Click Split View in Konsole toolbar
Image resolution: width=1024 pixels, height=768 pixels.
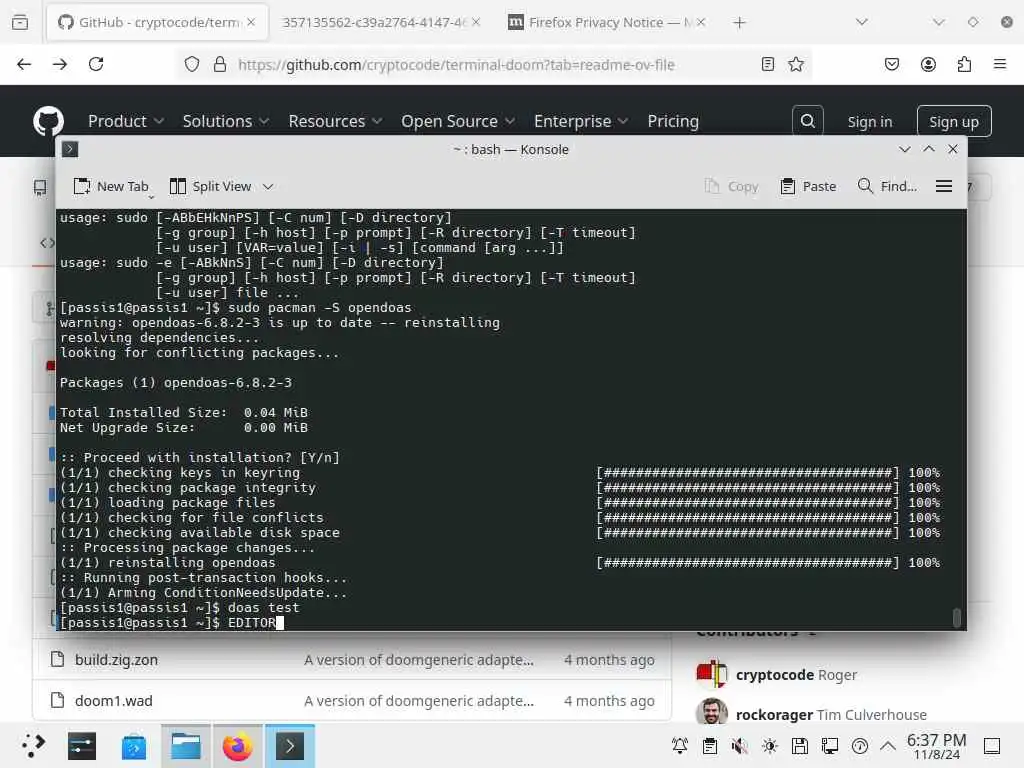[210, 187]
